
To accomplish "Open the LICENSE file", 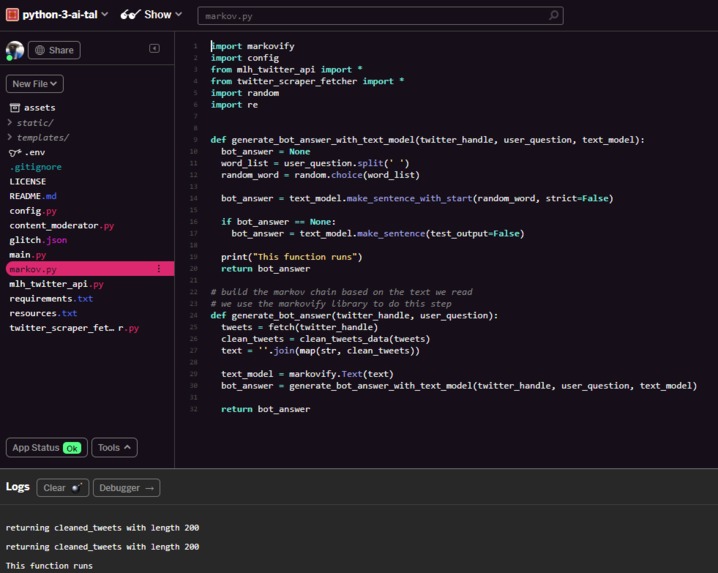I will 27,181.
